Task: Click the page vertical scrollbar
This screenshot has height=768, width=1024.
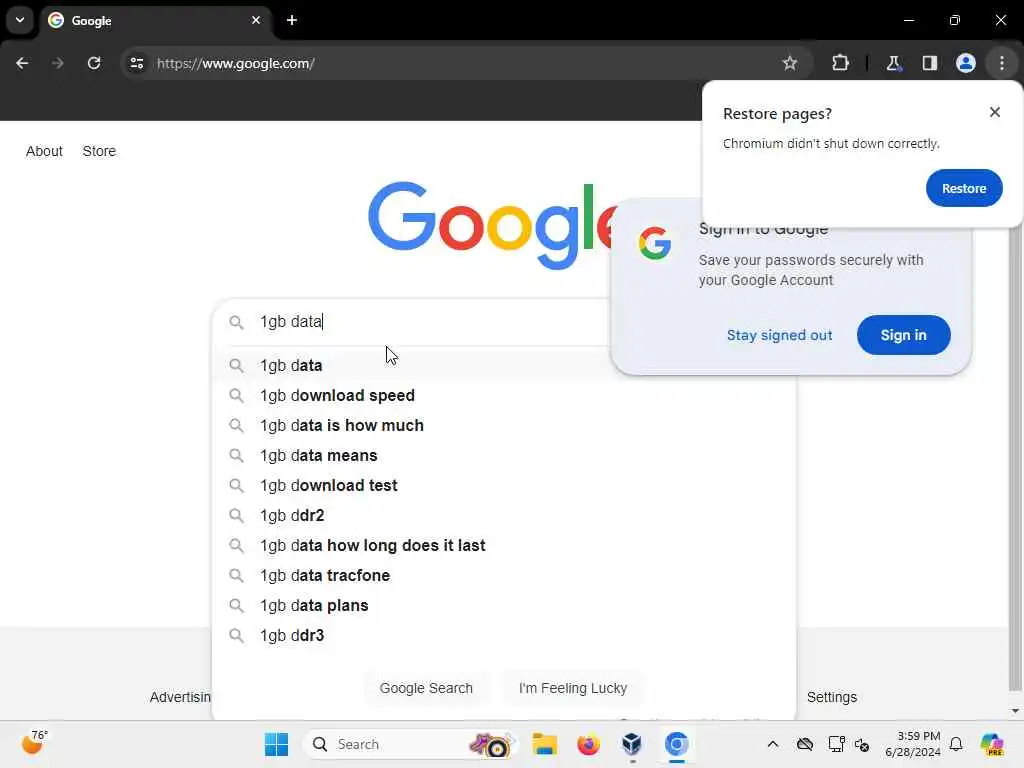Action: (x=1014, y=457)
